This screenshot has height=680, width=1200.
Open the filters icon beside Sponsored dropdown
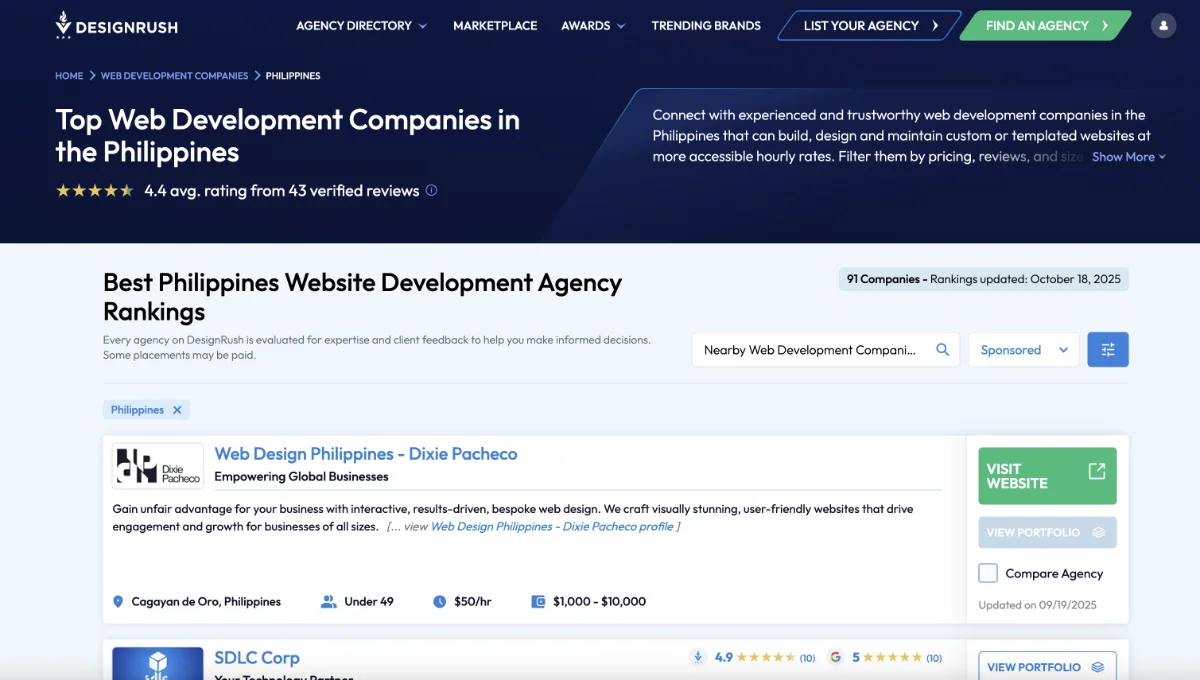coord(1108,349)
